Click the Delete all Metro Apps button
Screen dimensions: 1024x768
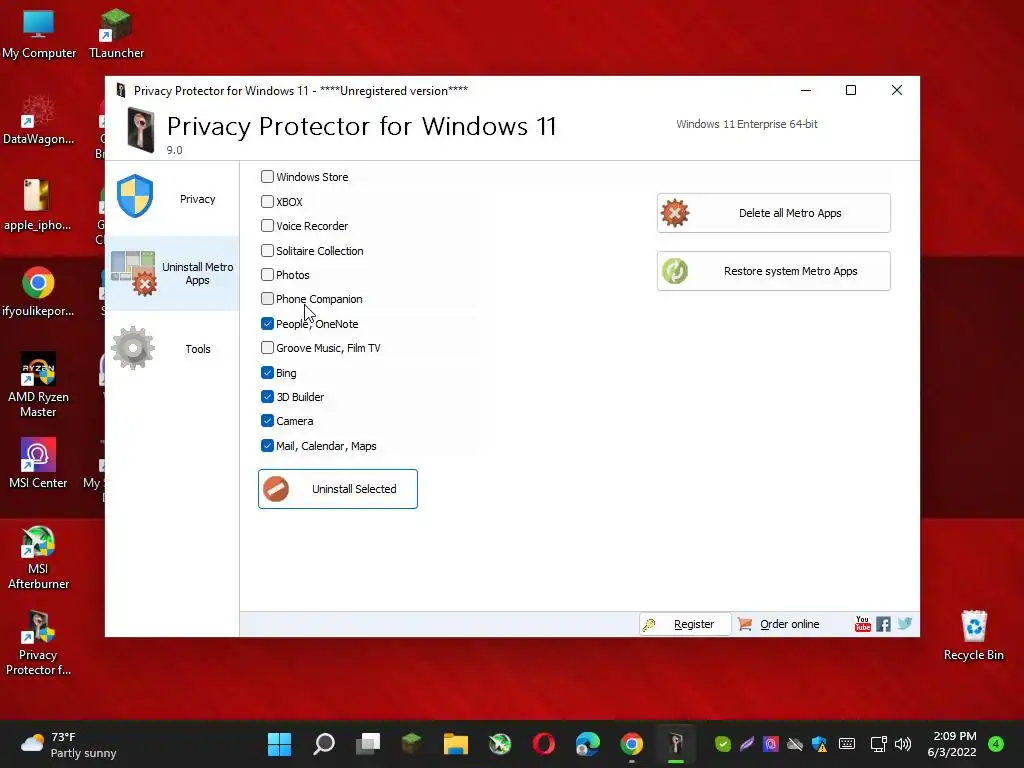(773, 213)
